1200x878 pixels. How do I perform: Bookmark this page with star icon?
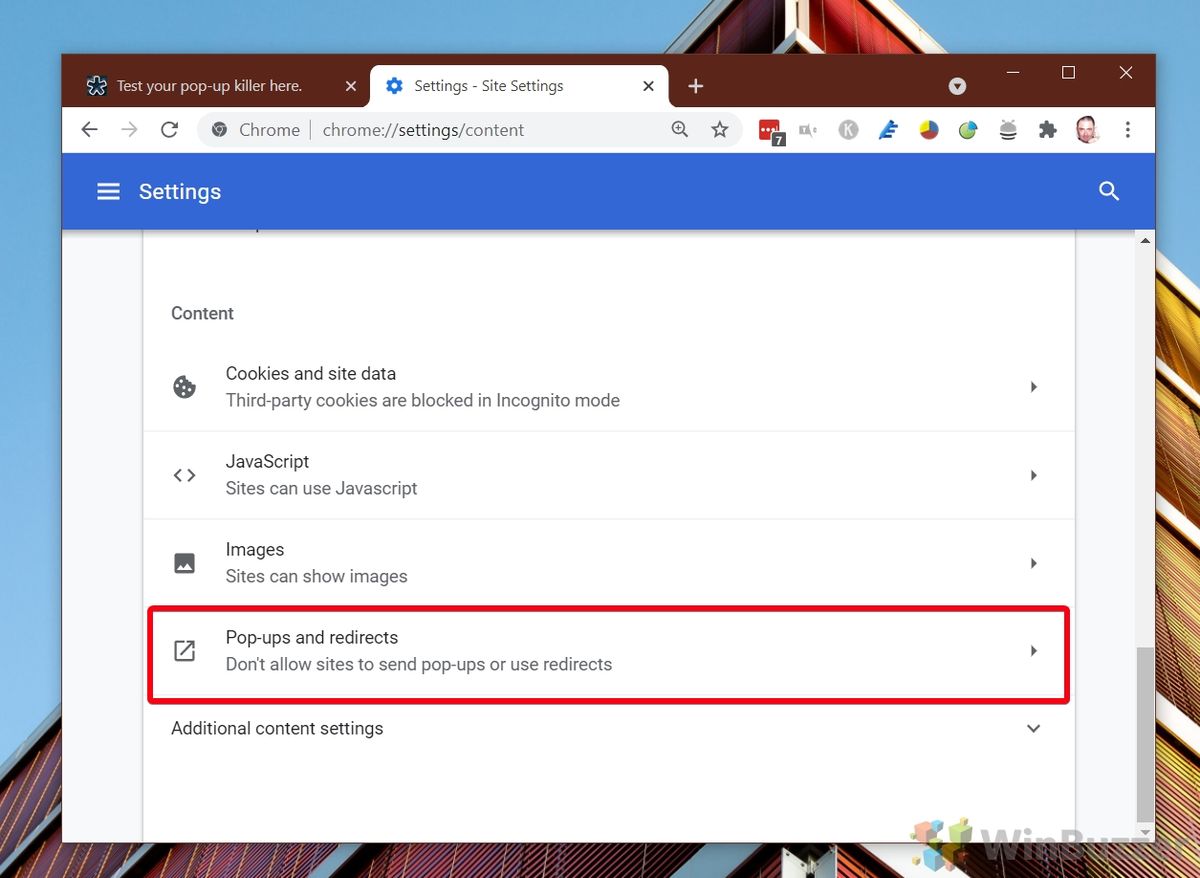(x=719, y=130)
